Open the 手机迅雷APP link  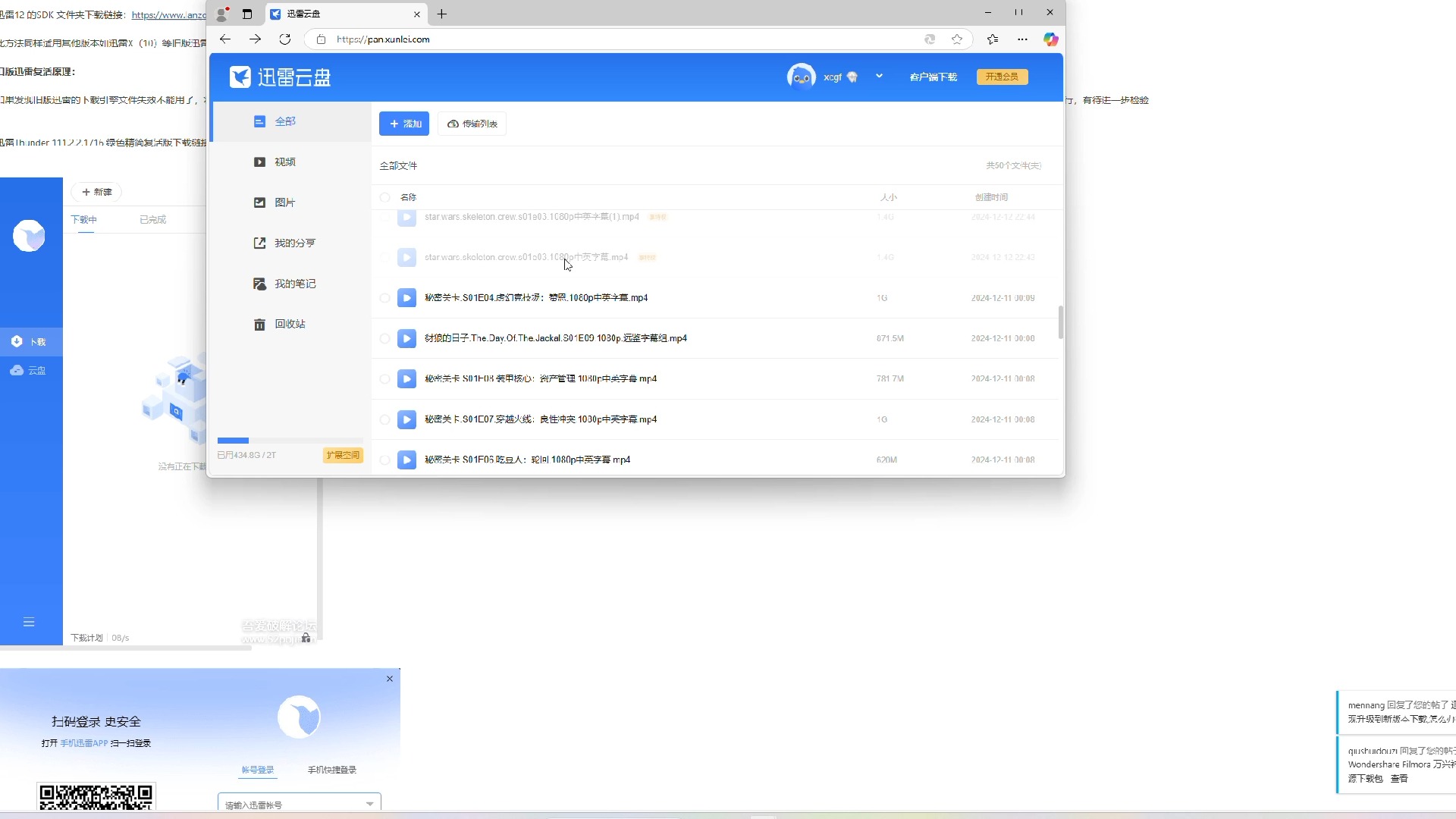(x=84, y=743)
